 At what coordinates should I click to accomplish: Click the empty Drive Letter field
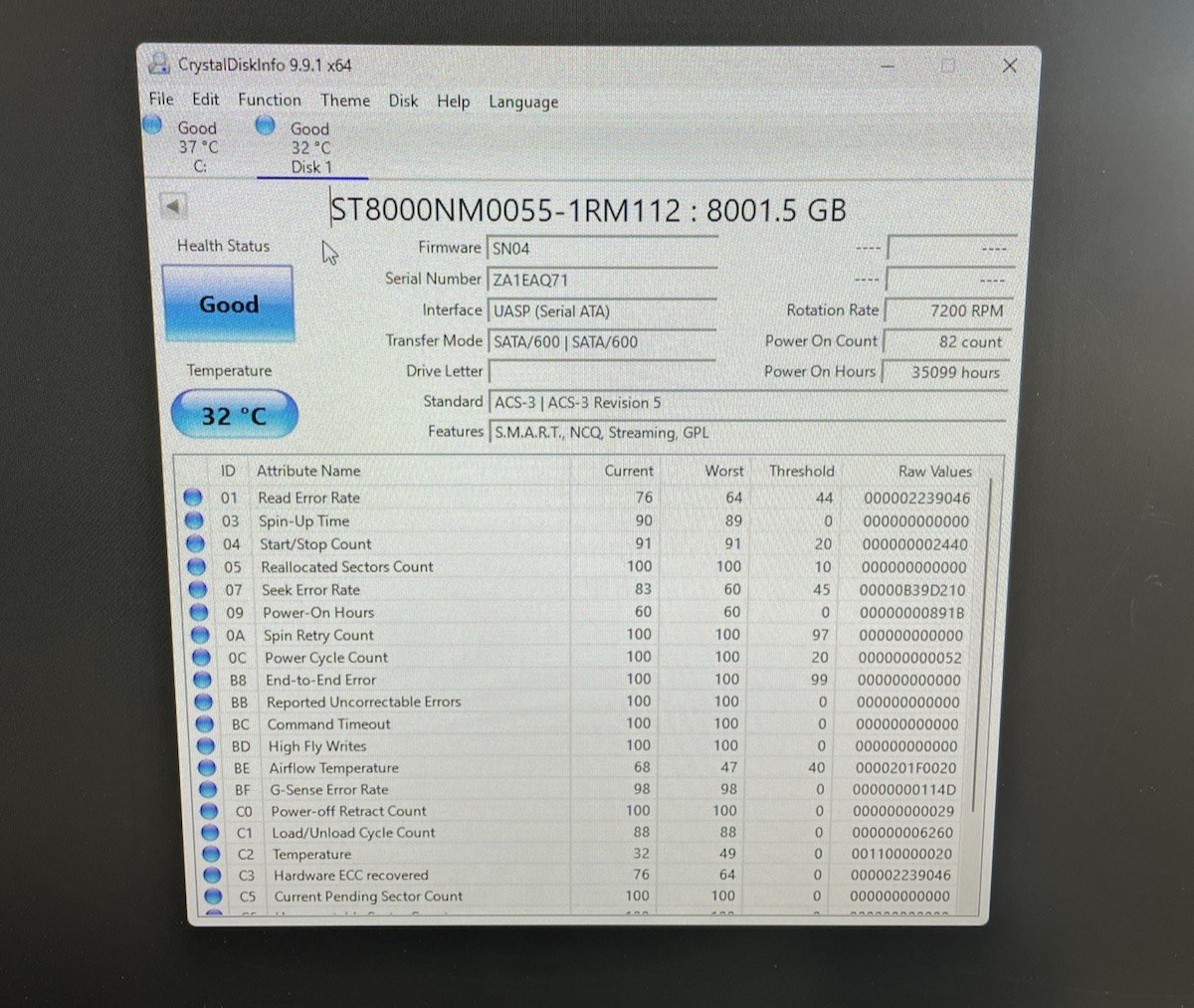[602, 372]
